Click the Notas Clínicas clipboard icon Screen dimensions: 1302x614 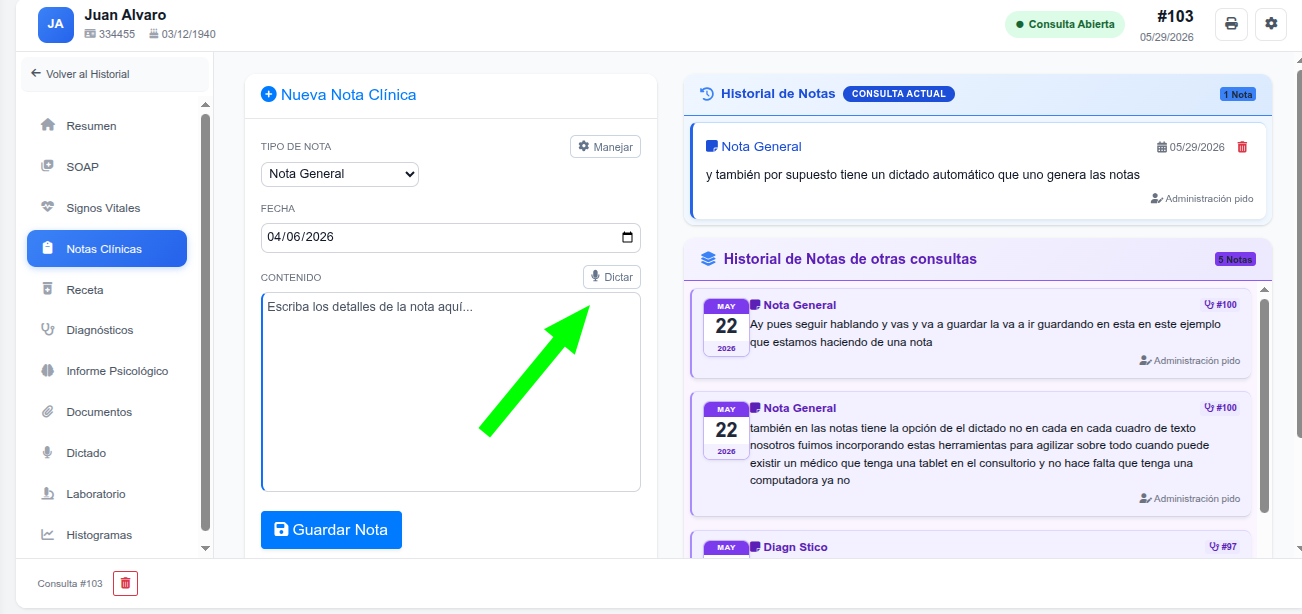[x=47, y=248]
